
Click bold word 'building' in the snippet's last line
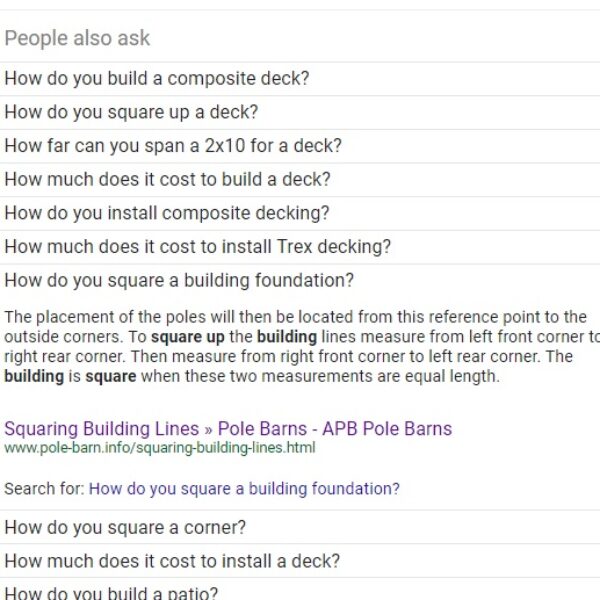33,377
